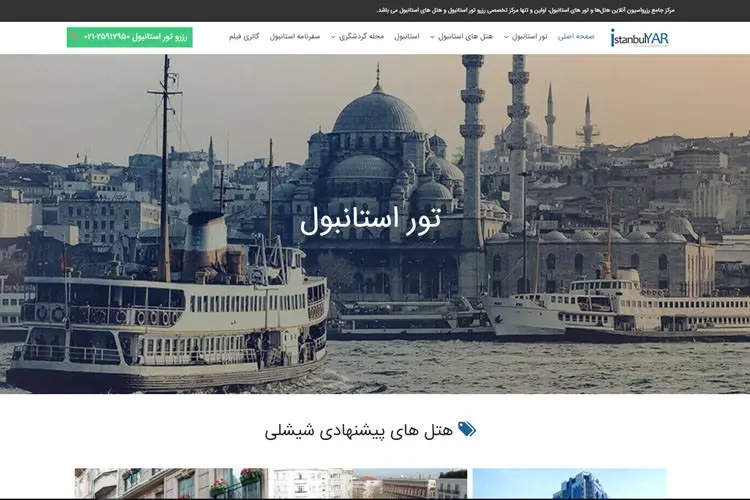Click the تور استانبول hero banner title
Image resolution: width=750 pixels, height=500 pixels.
coord(370,220)
